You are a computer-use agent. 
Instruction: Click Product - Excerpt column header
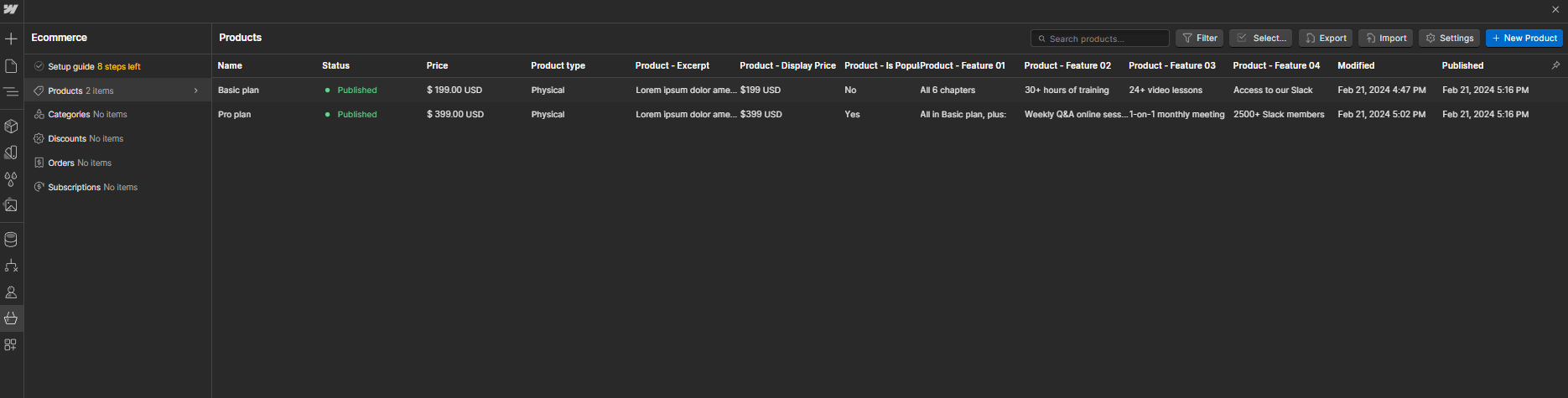coord(672,65)
